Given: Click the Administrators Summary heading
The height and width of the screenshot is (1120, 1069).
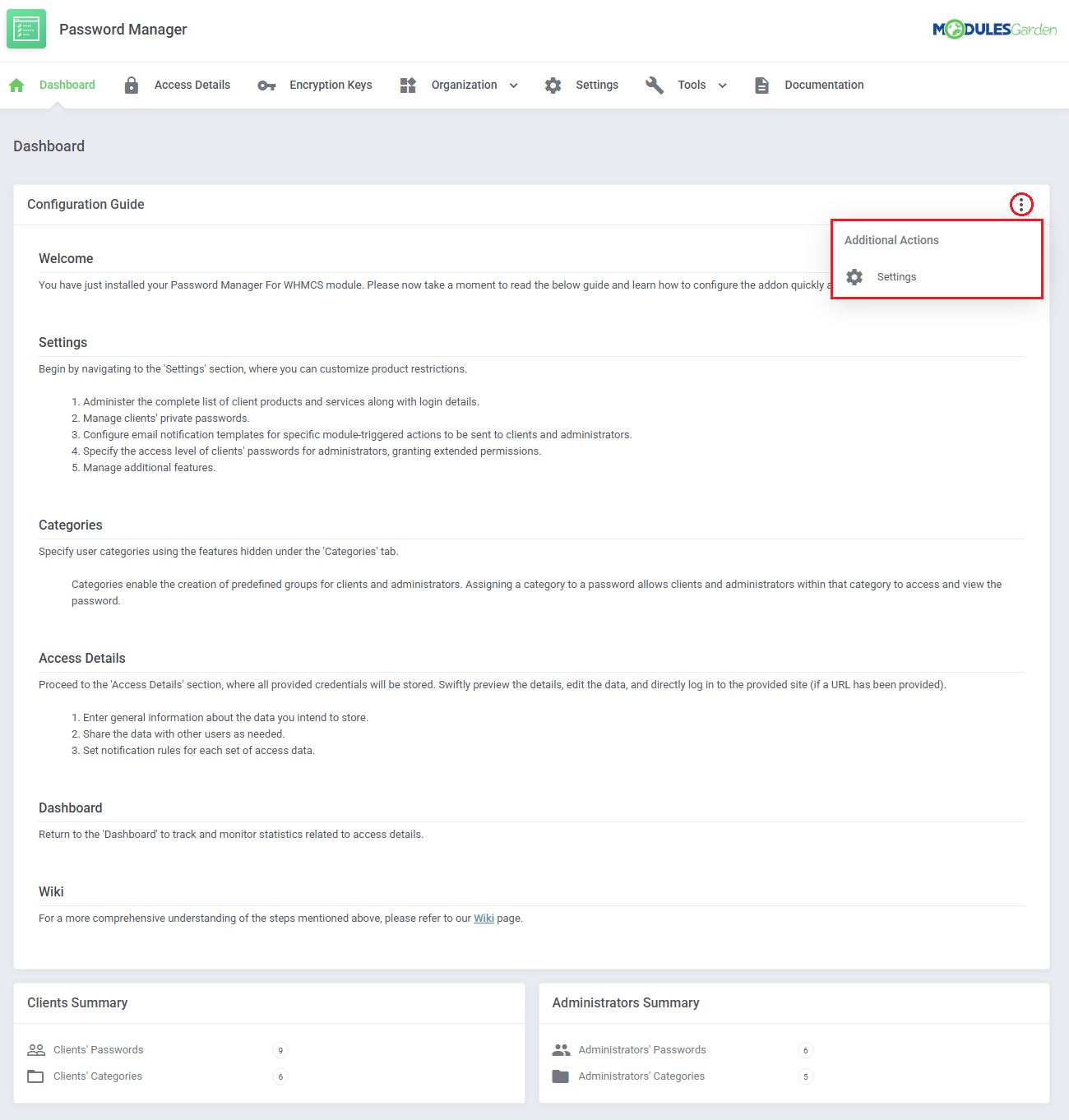Looking at the screenshot, I should coord(626,1003).
